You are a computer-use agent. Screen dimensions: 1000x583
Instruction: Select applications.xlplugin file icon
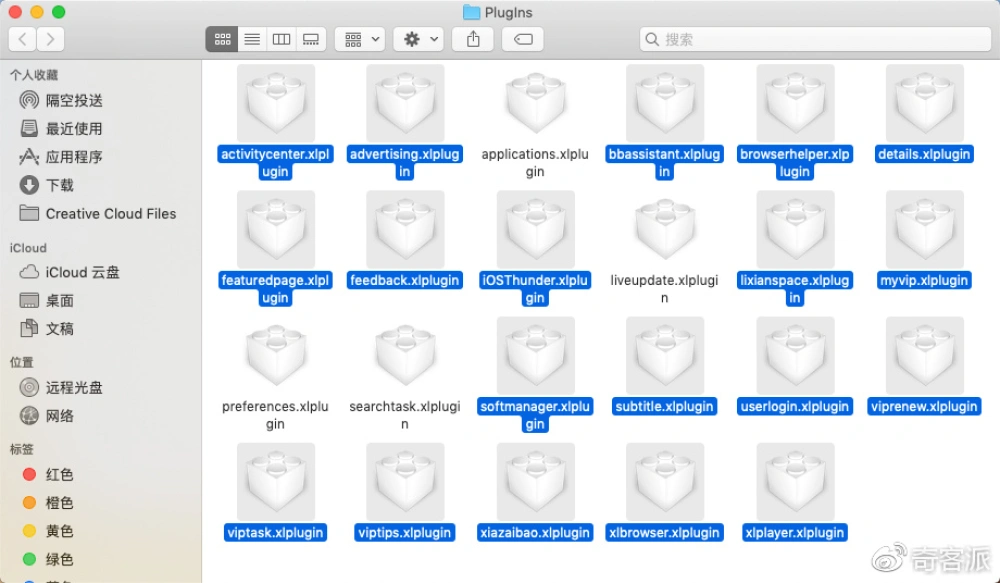(535, 103)
